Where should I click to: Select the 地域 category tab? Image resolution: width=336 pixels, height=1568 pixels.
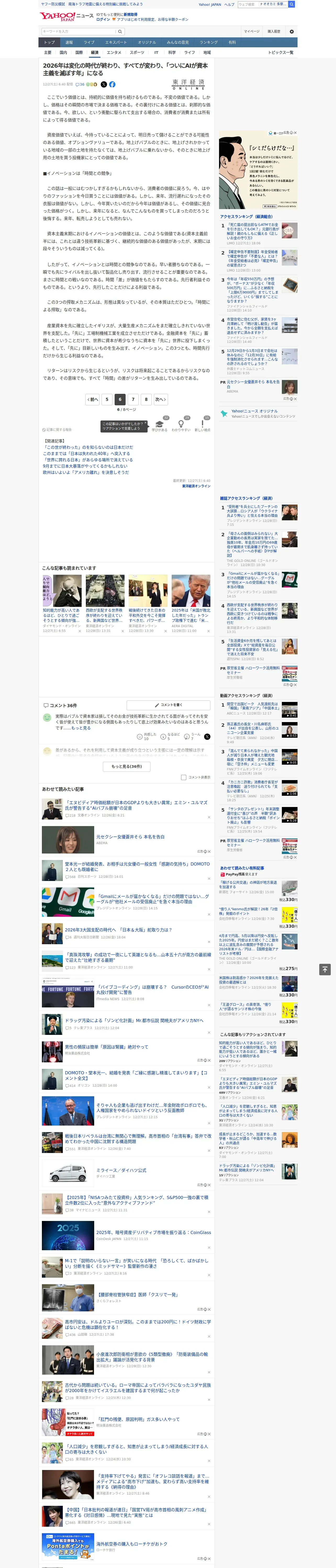207,52
